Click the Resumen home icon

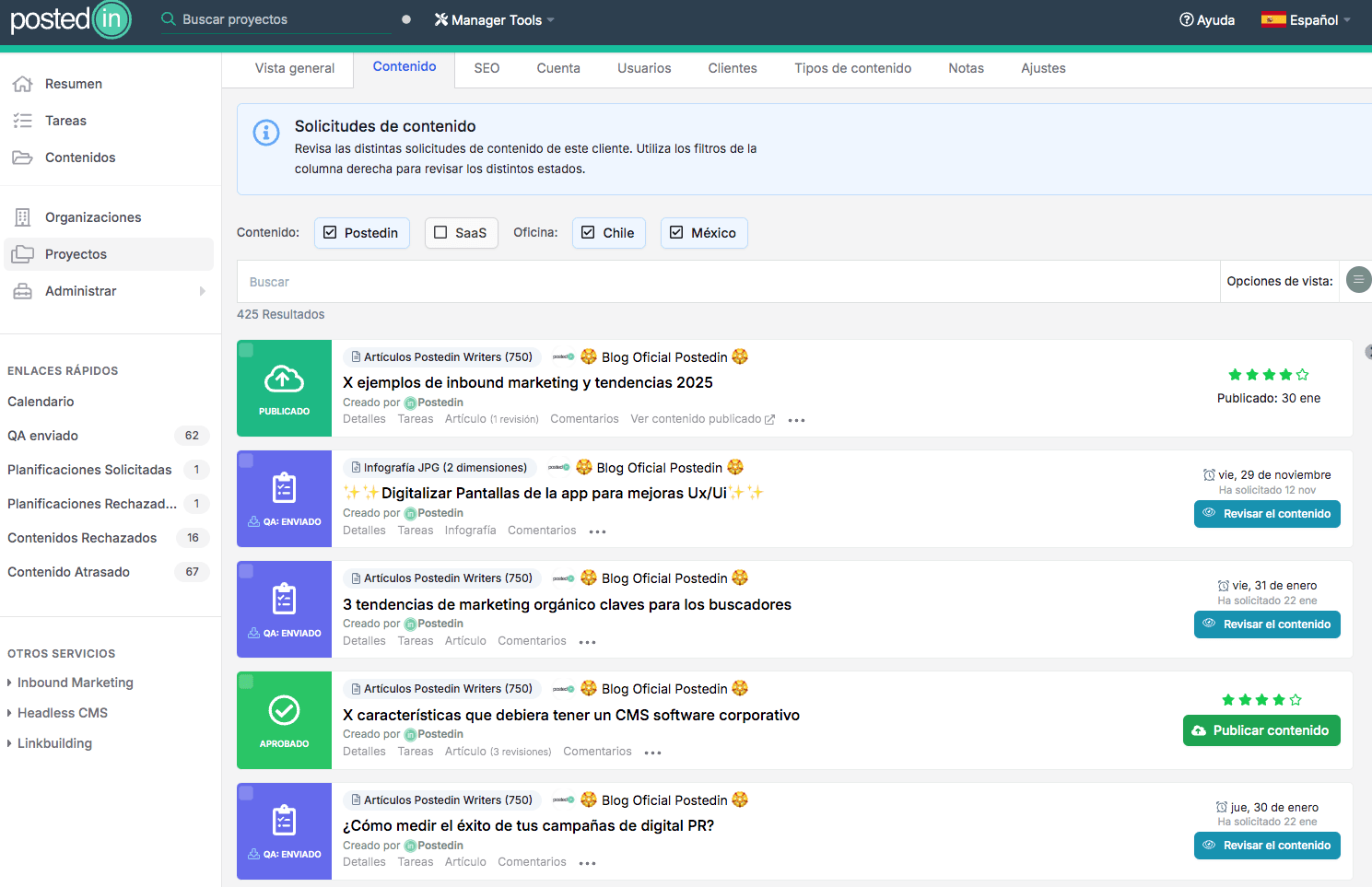click(x=23, y=84)
